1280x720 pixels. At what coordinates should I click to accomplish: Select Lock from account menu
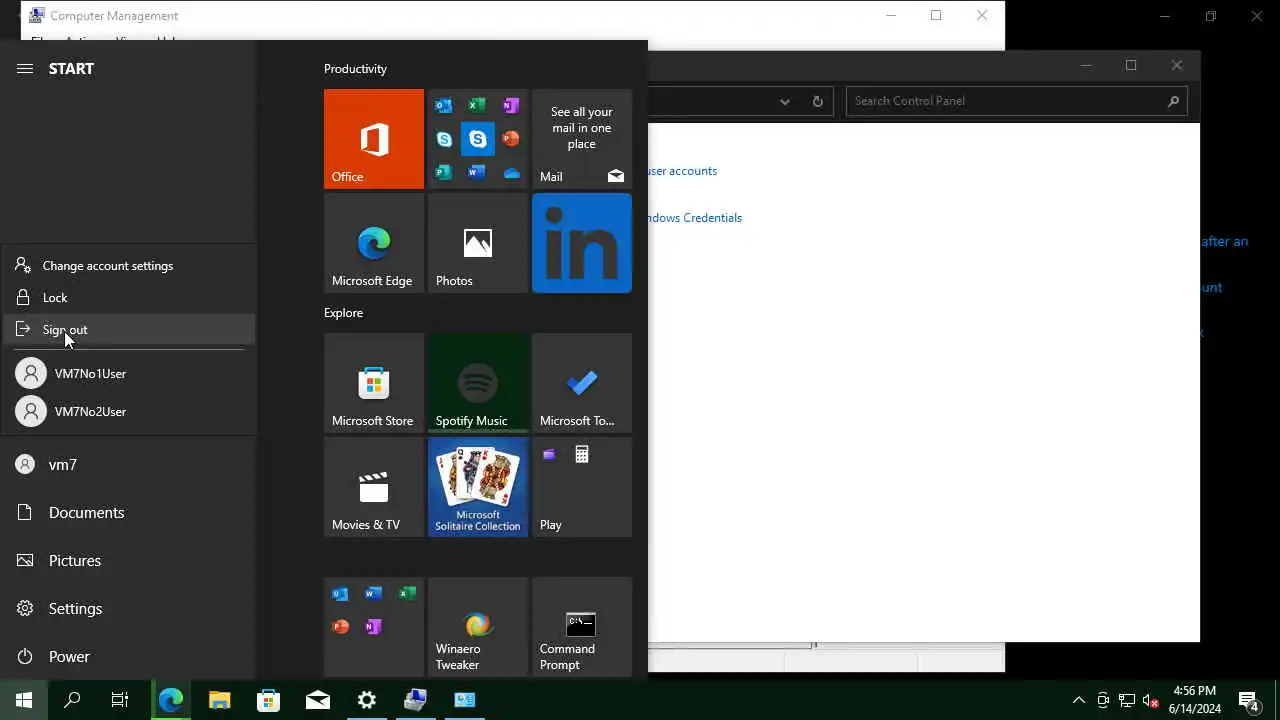[x=128, y=298]
